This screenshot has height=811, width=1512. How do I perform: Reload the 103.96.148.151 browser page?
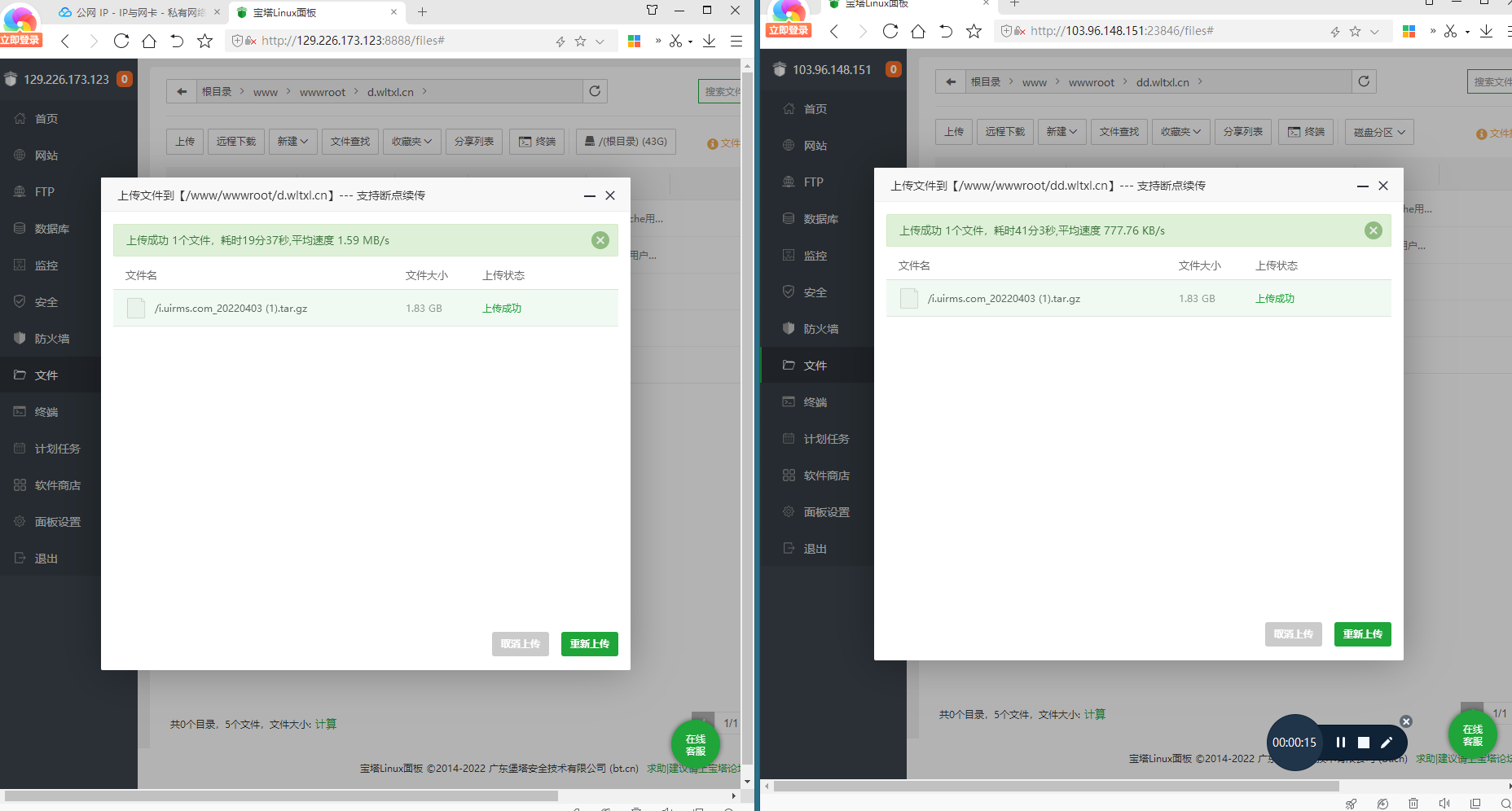tap(890, 31)
